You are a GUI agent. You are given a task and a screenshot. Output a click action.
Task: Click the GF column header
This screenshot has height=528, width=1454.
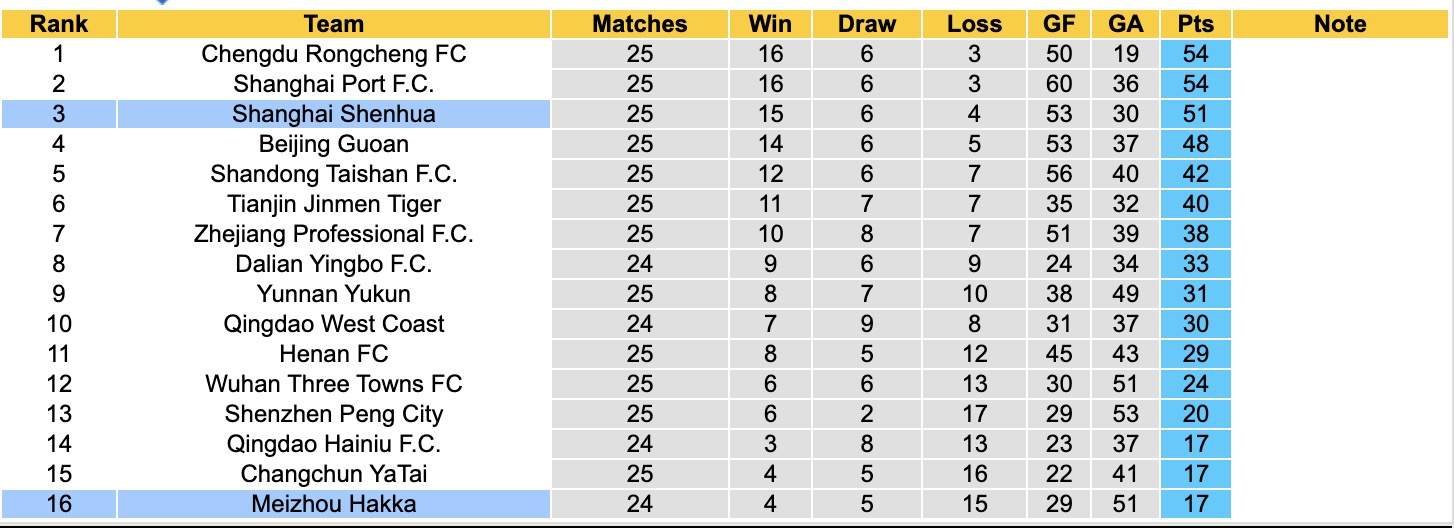(1059, 24)
